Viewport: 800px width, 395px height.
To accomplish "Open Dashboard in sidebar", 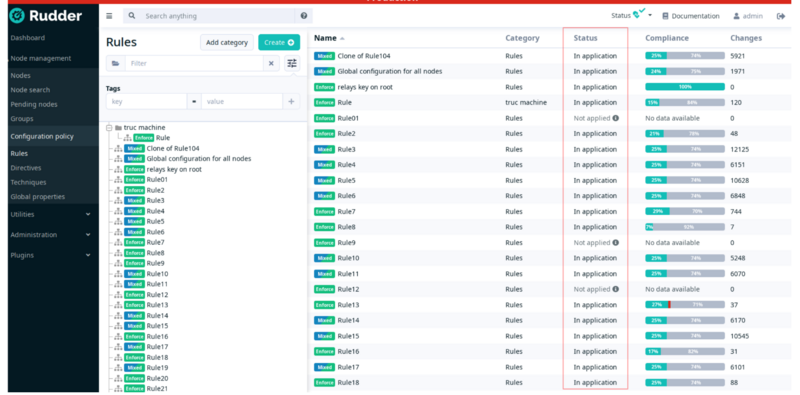I will (28, 38).
